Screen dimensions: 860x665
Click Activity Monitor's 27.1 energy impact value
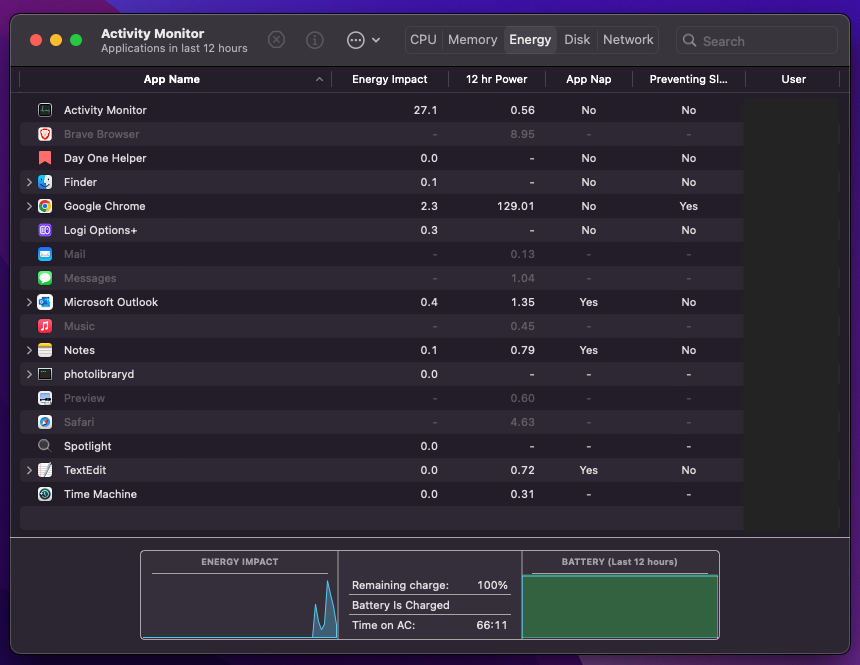[425, 110]
